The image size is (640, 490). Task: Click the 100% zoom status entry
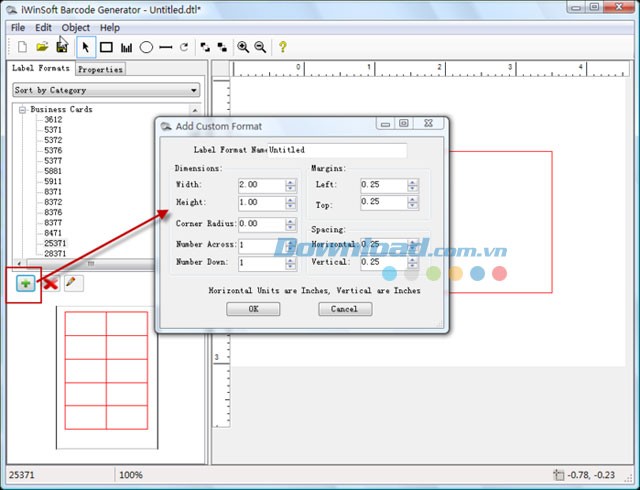tap(131, 475)
